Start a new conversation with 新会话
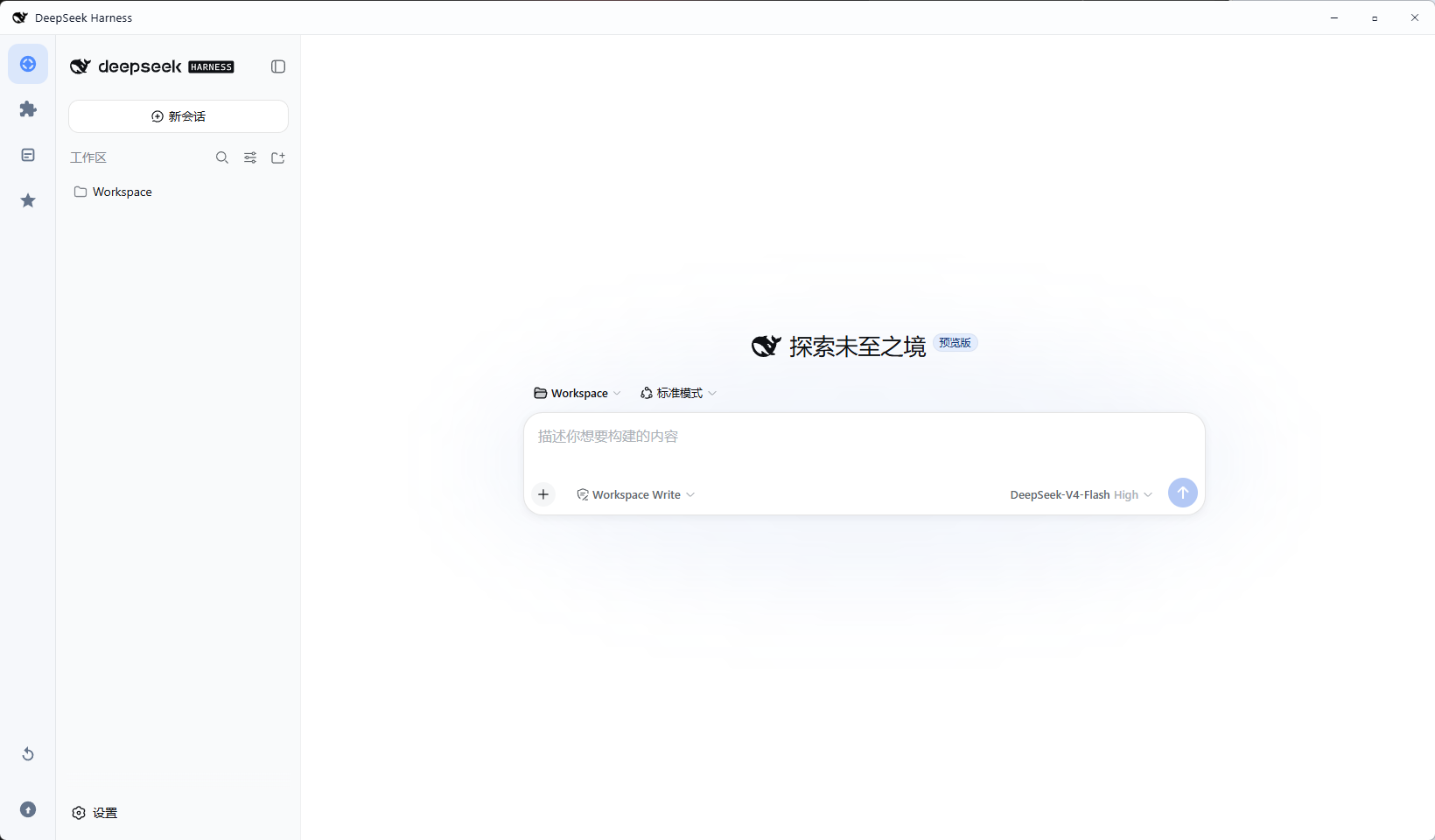Image resolution: width=1435 pixels, height=840 pixels. 178,116
